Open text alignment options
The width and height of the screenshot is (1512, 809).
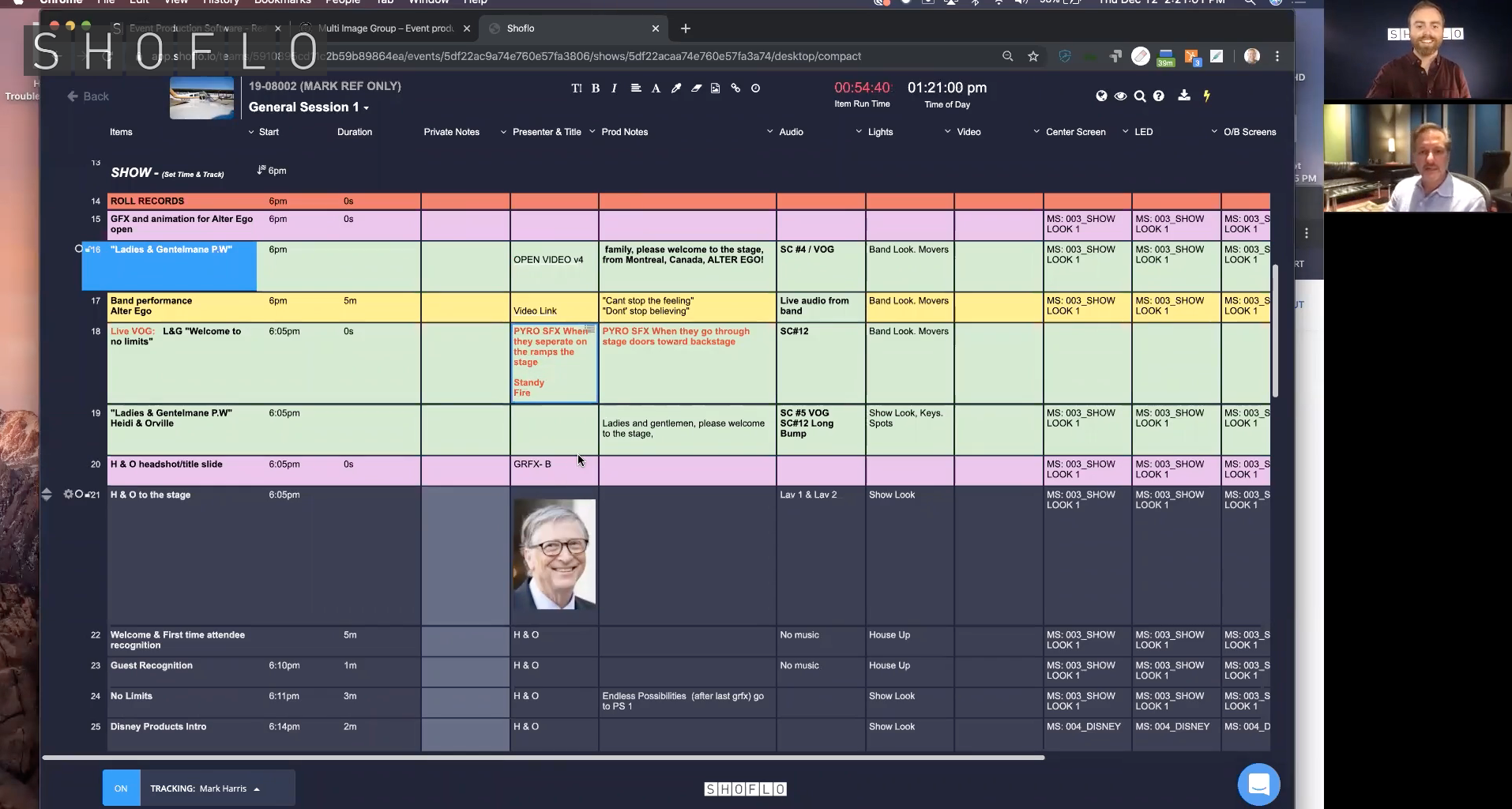(x=636, y=88)
